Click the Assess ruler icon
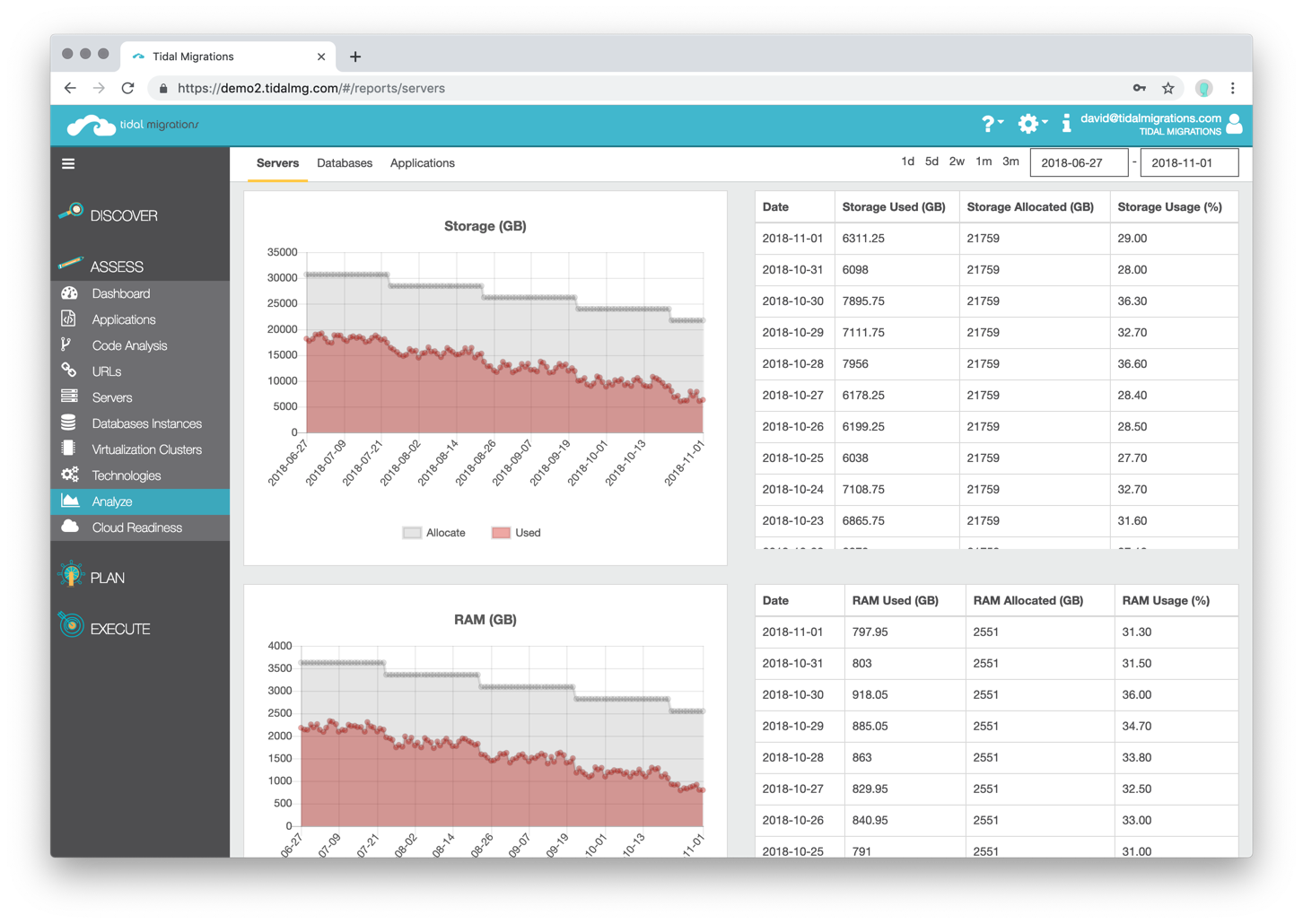Screen dimensions: 1303x924 [x=71, y=264]
